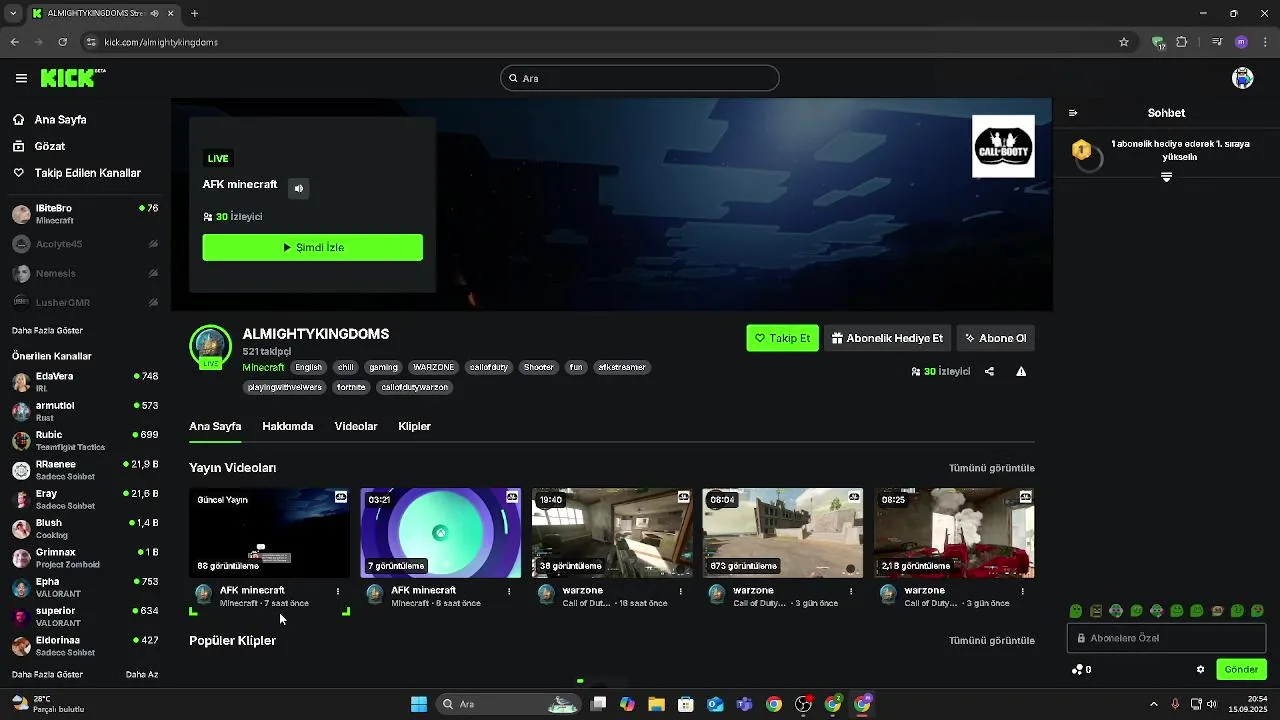Open options menu of the 08:25 warzone video

(x=1023, y=591)
